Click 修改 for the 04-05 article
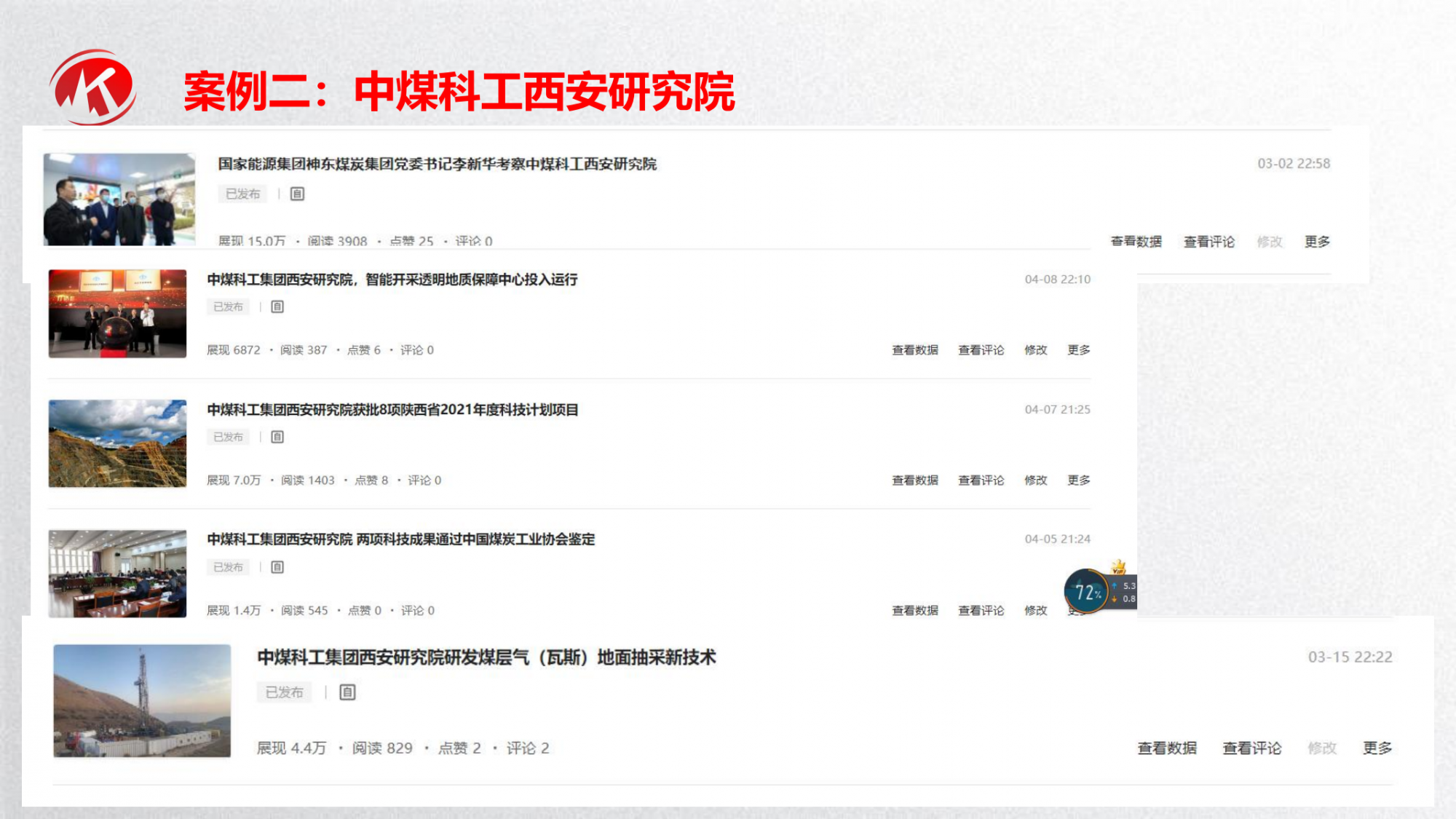Viewport: 1456px width, 819px height. pos(1035,611)
